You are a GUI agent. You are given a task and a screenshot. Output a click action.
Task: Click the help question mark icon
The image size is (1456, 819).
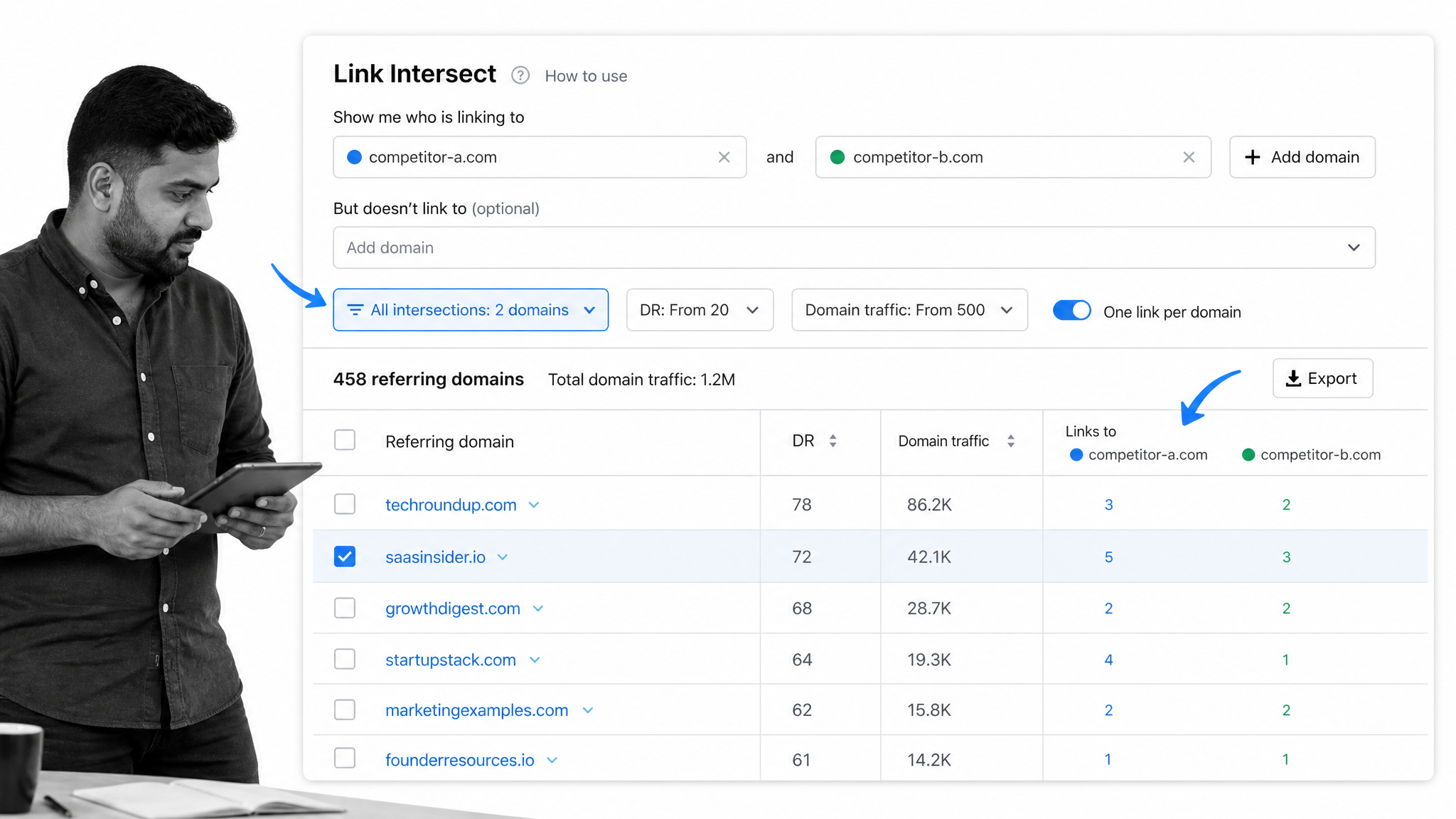click(x=520, y=75)
